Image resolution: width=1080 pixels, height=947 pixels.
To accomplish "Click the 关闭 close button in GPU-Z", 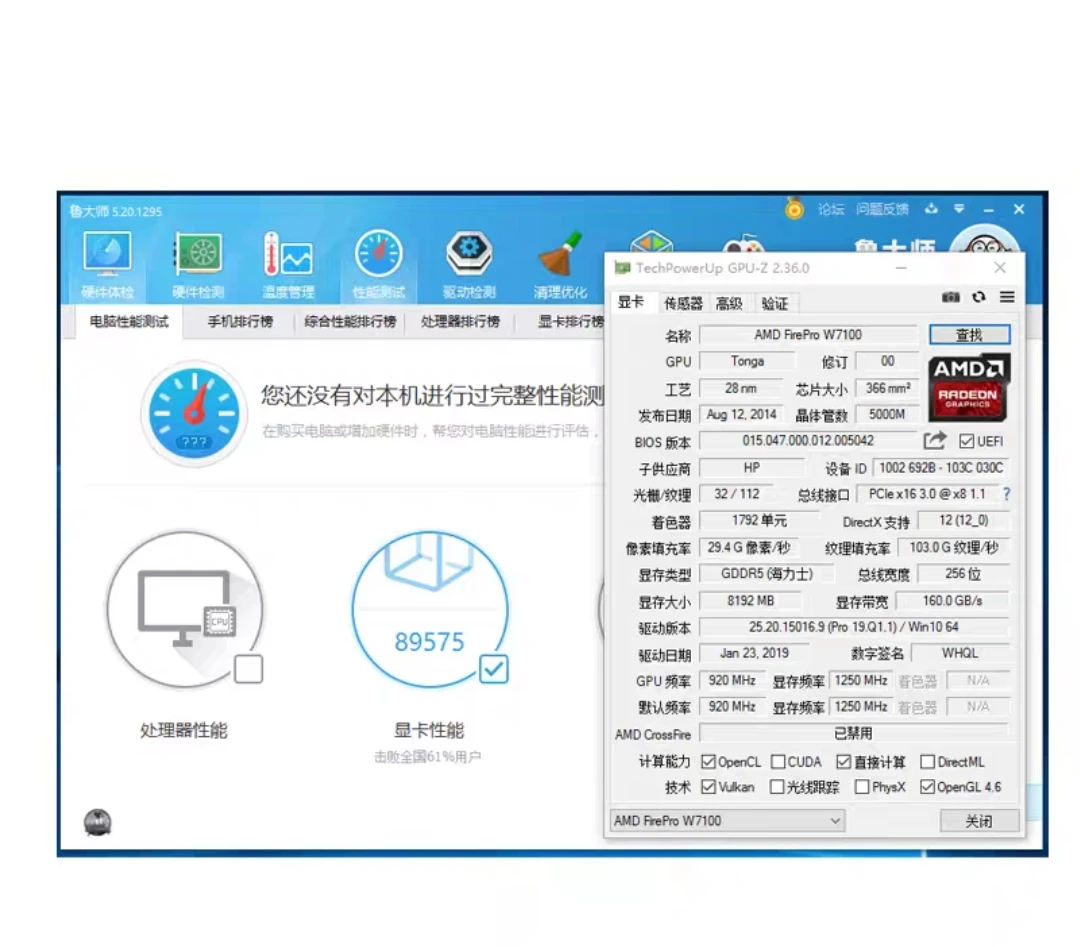I will click(x=979, y=820).
